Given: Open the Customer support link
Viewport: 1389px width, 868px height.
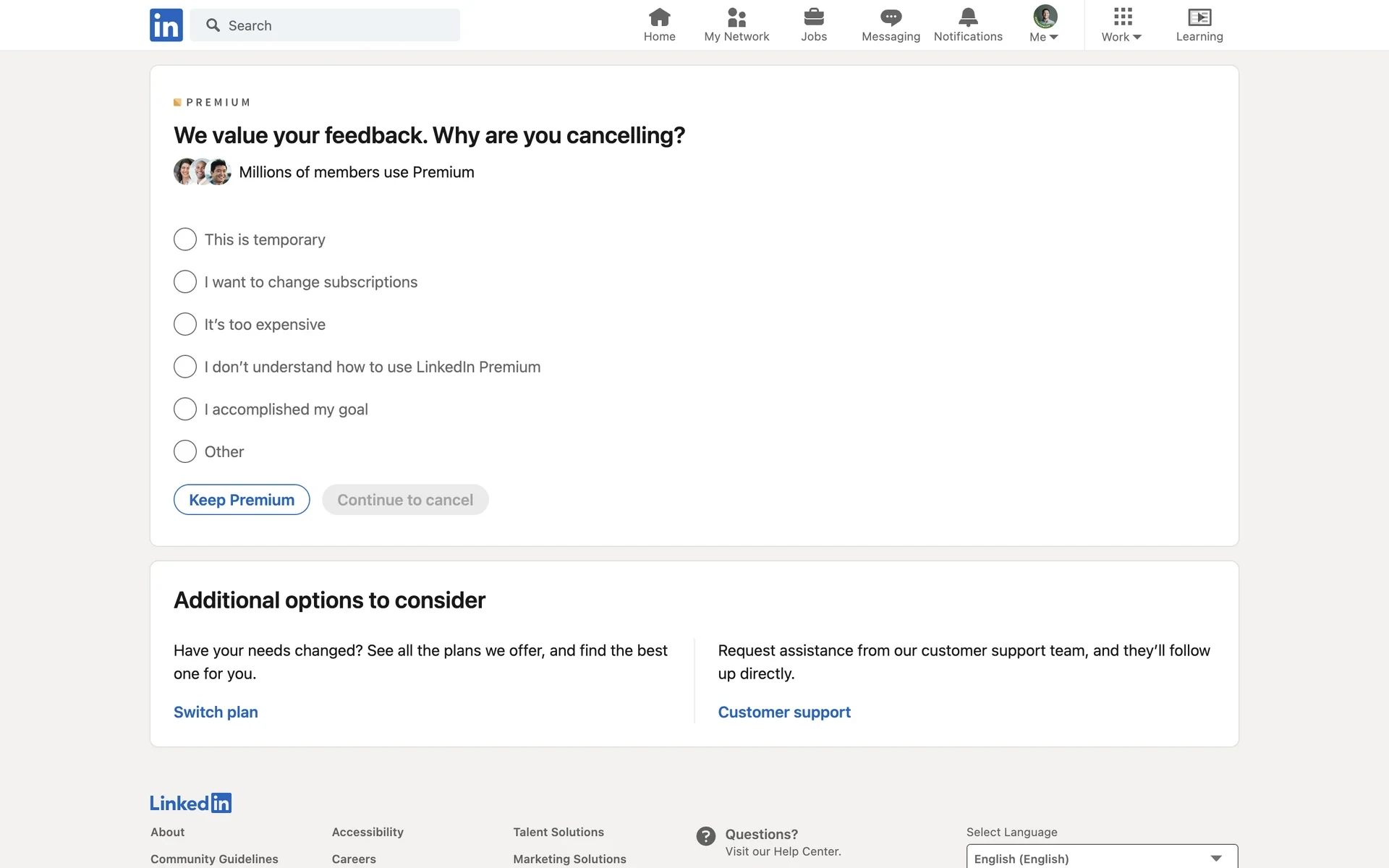Looking at the screenshot, I should pos(784,712).
